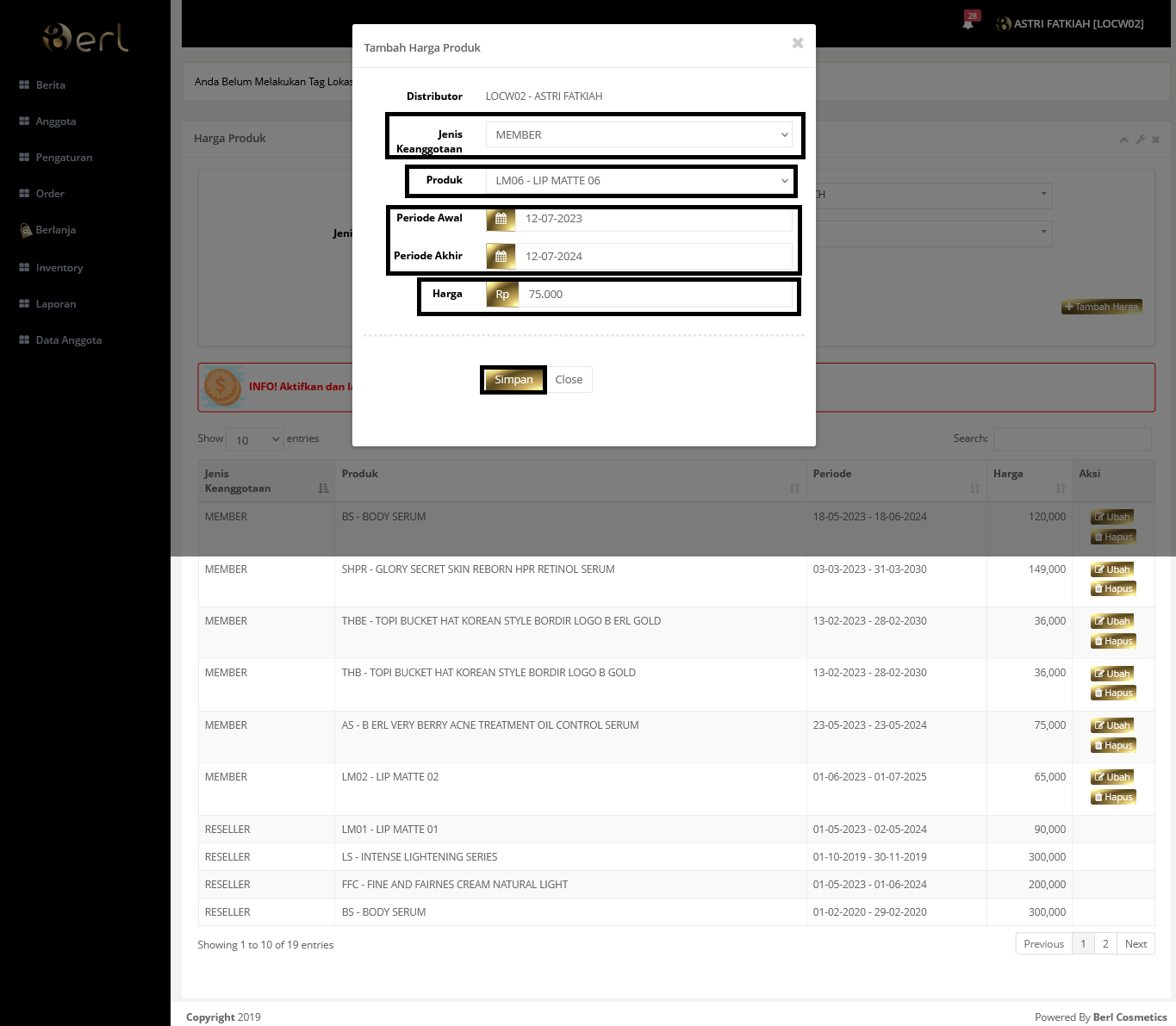Open the Periode Awal calendar picker icon
The image size is (1176, 1026).
click(x=501, y=219)
